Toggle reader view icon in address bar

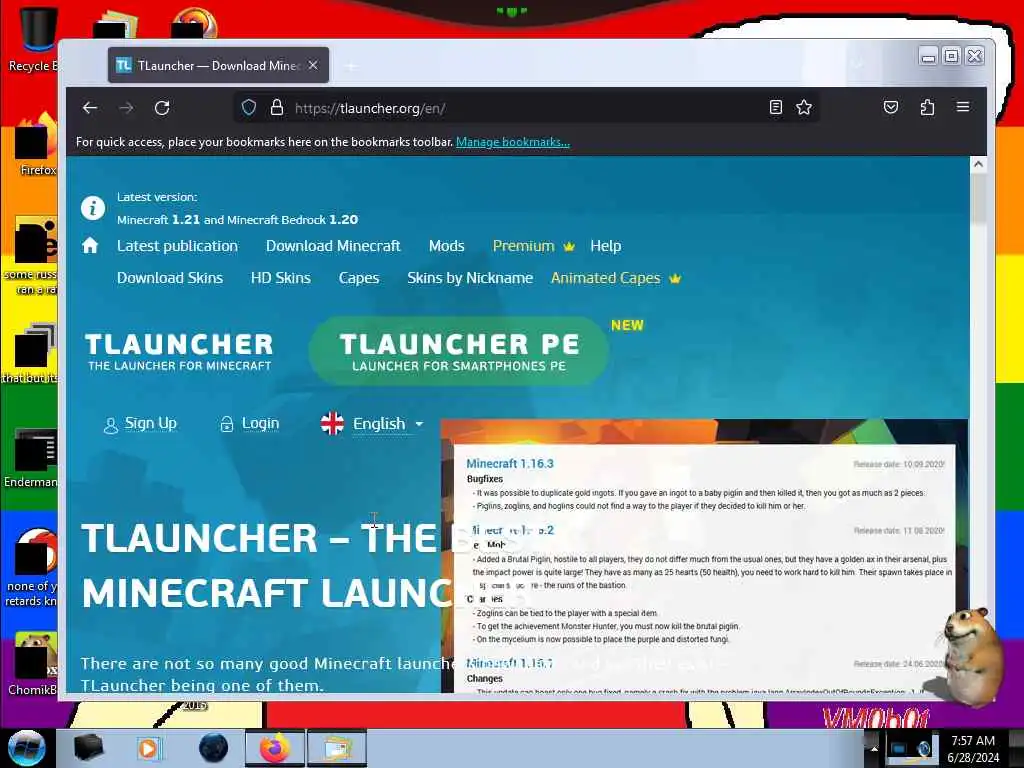point(775,108)
